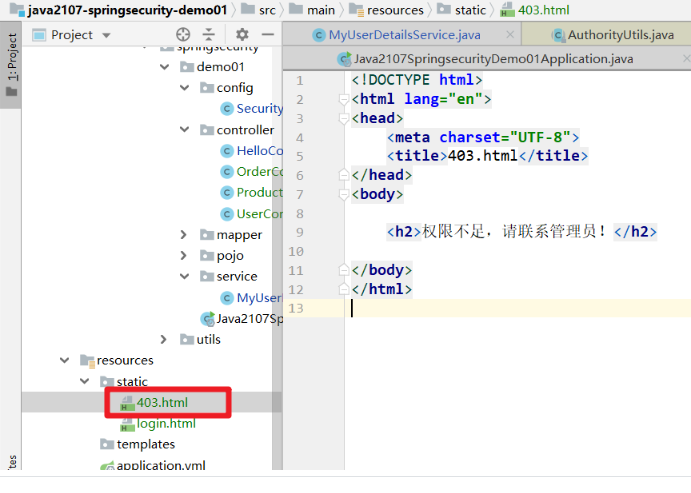This screenshot has width=691, height=493.
Task: Click the h2 text 权限不足，请联系管理员！
Action: pos(513,231)
